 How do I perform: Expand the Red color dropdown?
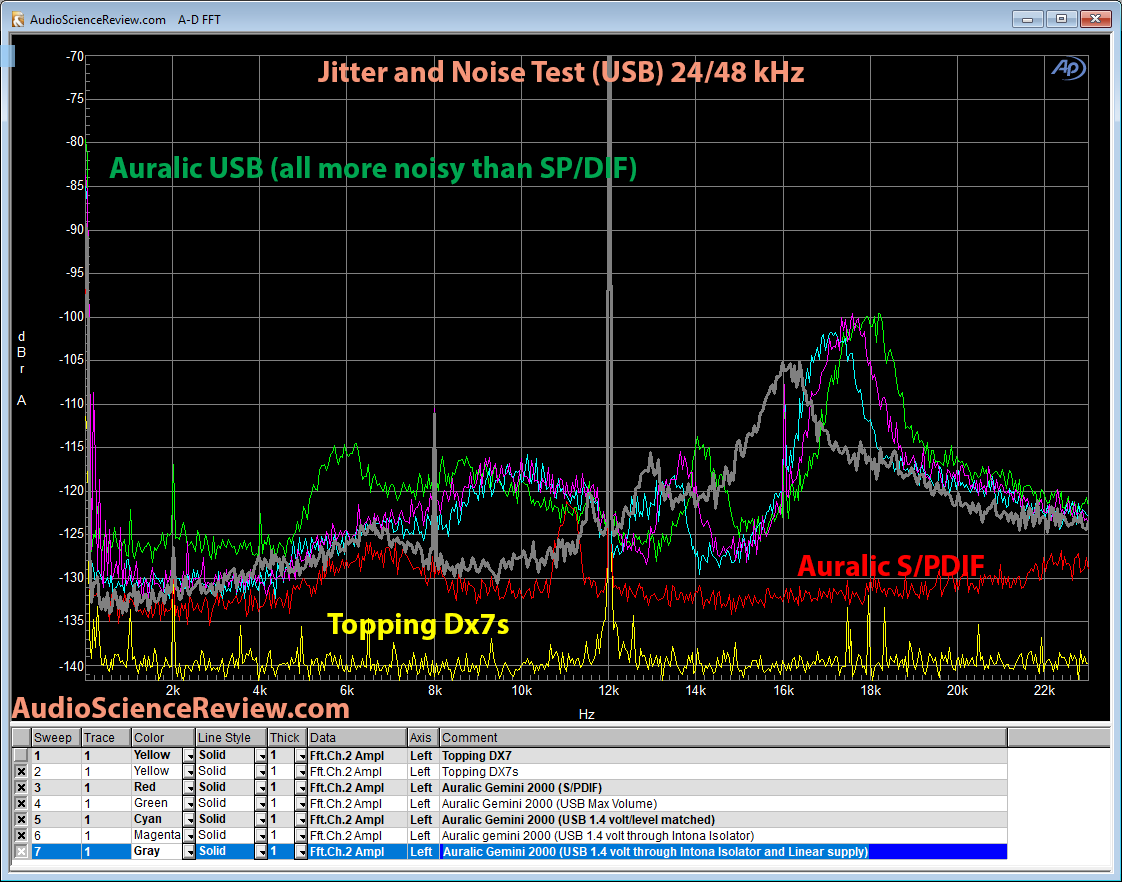(189, 788)
